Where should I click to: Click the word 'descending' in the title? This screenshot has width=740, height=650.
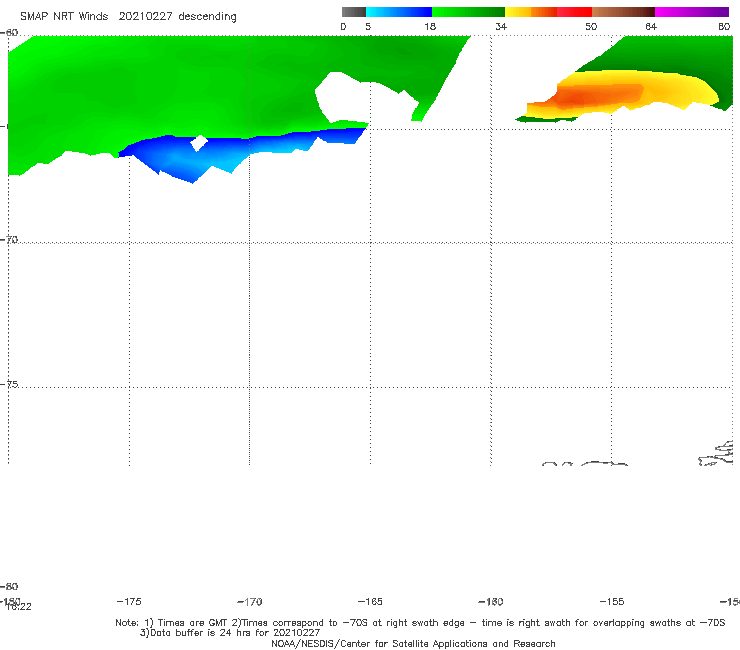pyautogui.click(x=207, y=17)
